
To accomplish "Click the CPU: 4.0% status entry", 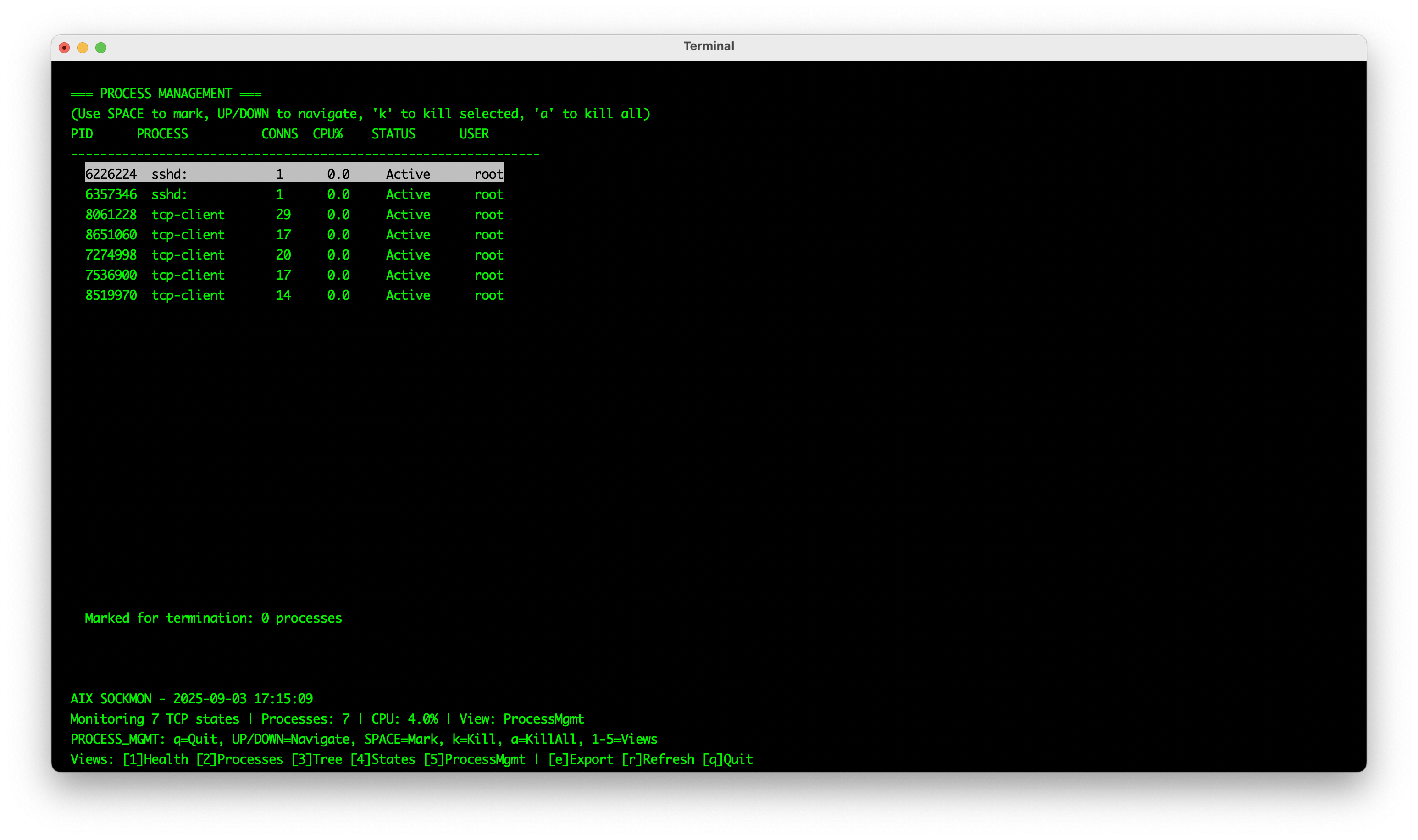I will [405, 719].
